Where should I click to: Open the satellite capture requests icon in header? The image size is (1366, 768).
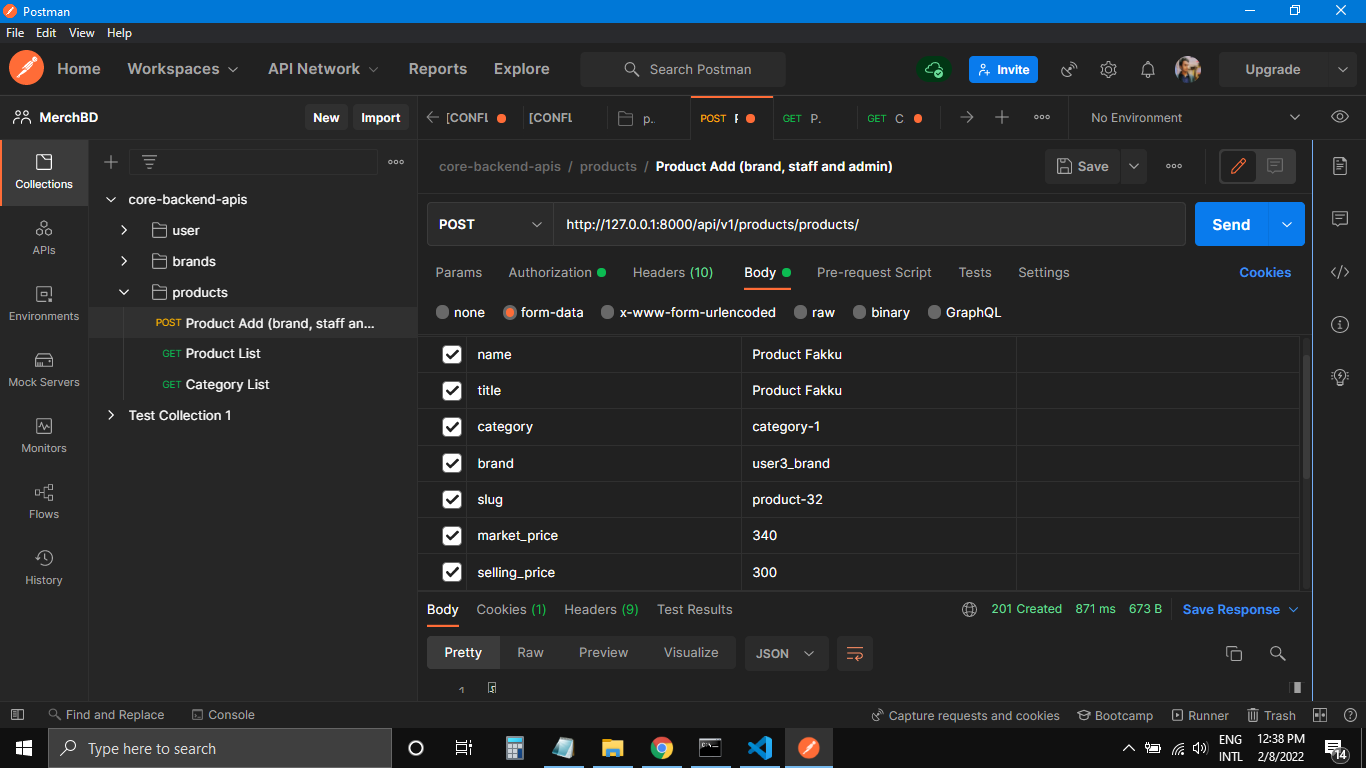pyautogui.click(x=1069, y=69)
